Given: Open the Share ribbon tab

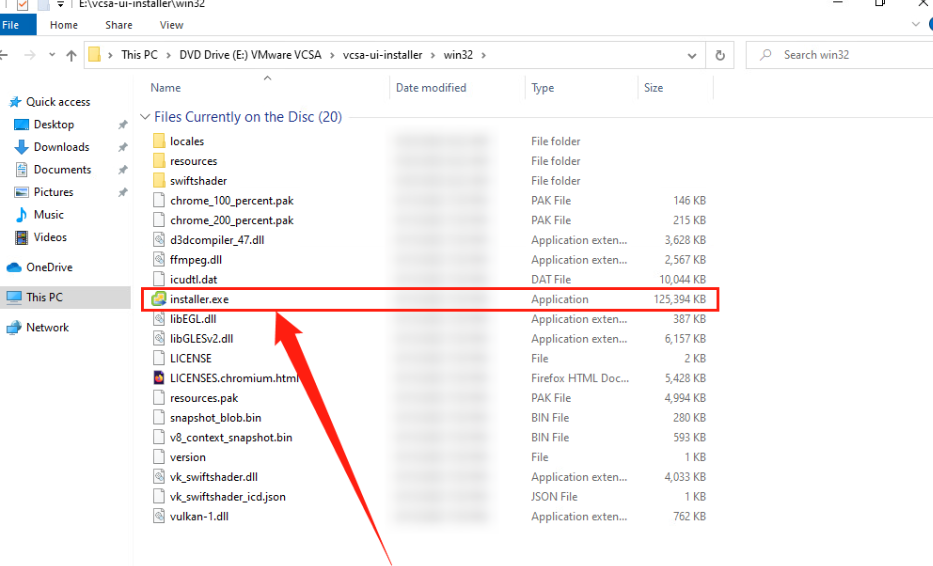Looking at the screenshot, I should coord(118,25).
